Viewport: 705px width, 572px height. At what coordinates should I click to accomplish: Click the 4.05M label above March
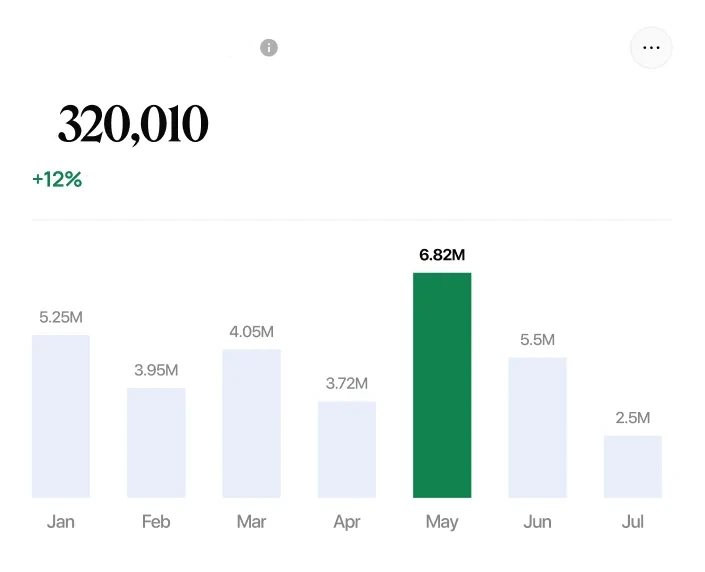tap(251, 332)
